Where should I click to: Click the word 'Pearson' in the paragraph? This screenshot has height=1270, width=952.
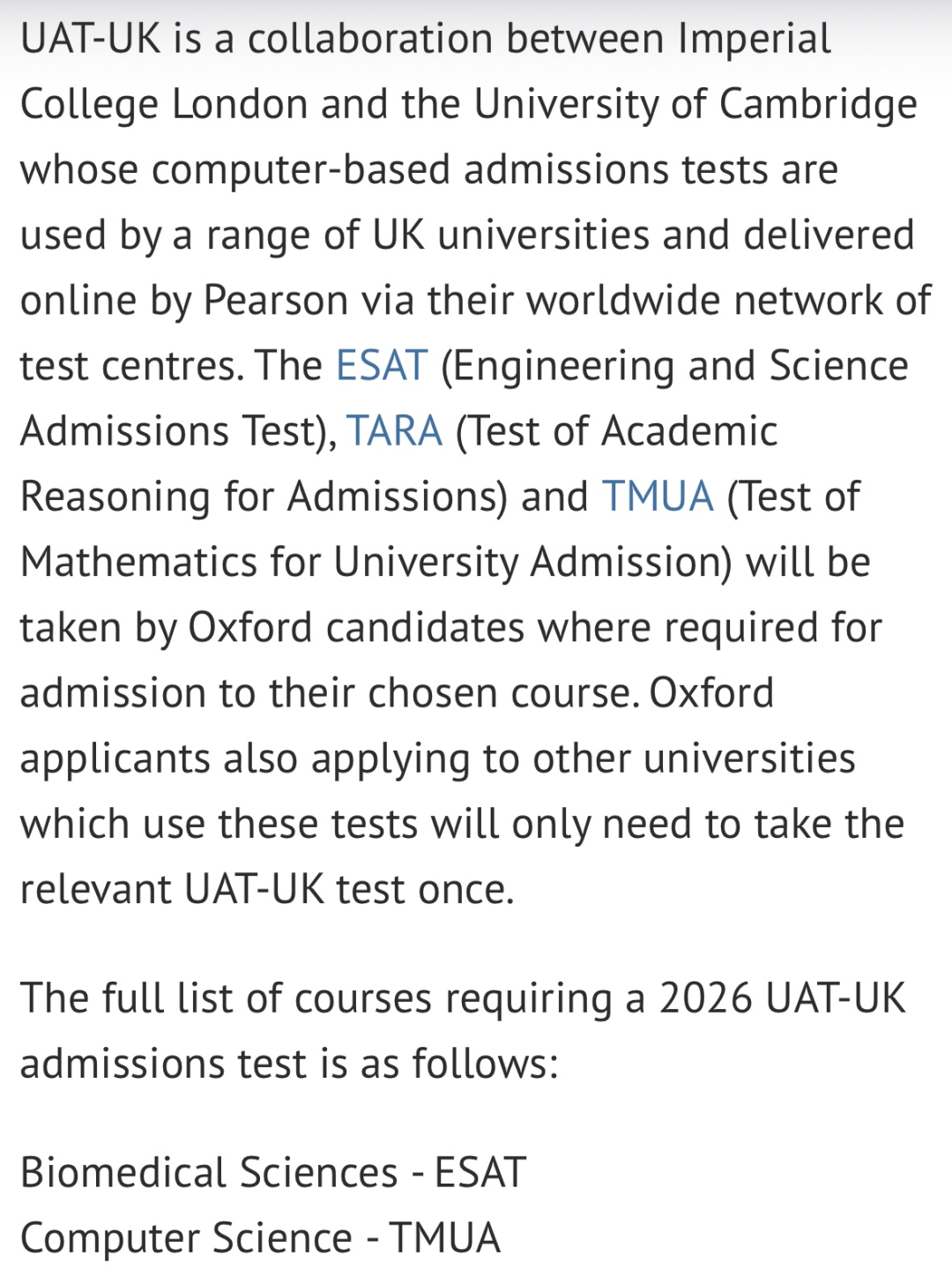[x=276, y=301]
